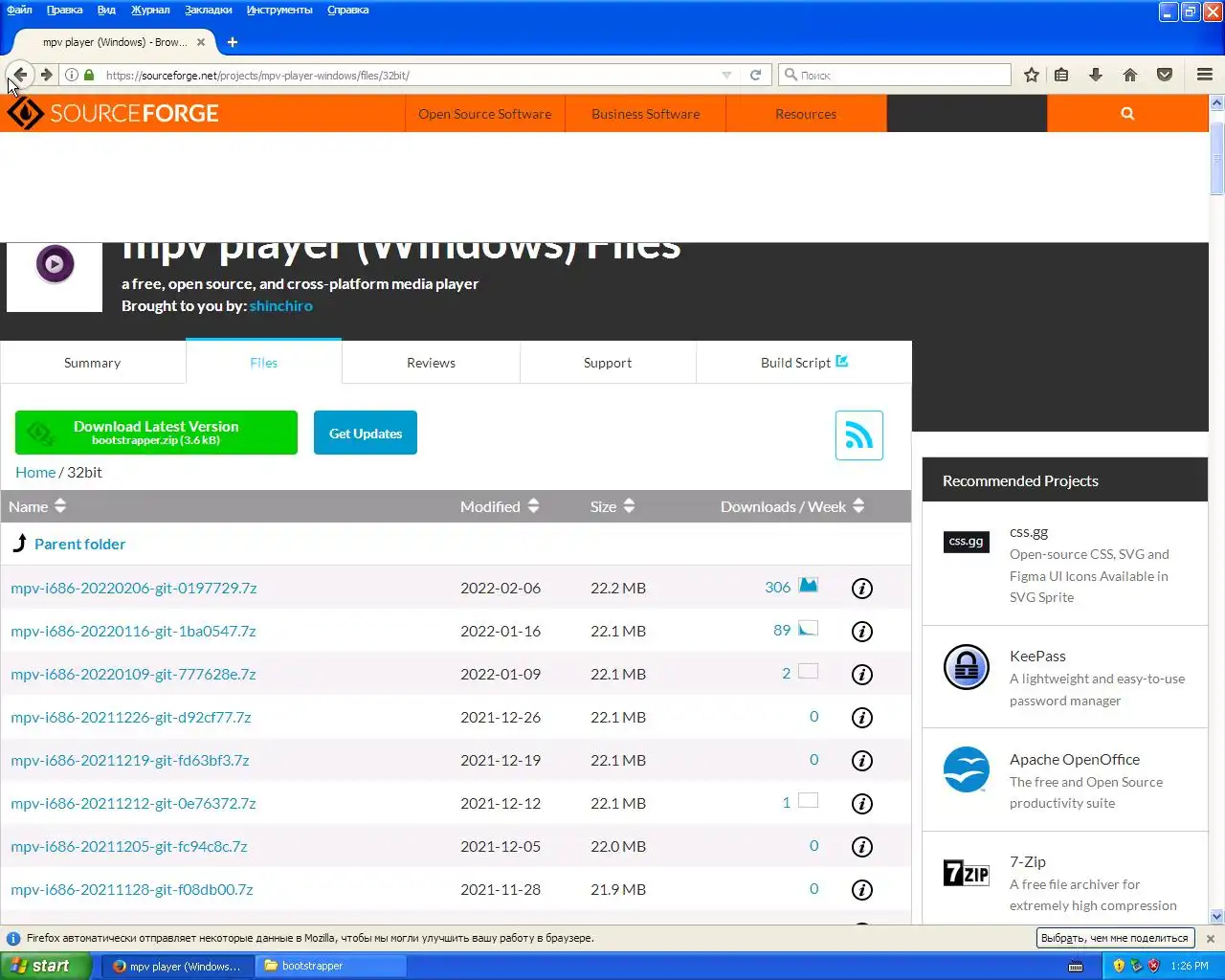Show info for mpv-i686-20211205-git-fc94c8c.7z
1225x980 pixels.
(862, 847)
